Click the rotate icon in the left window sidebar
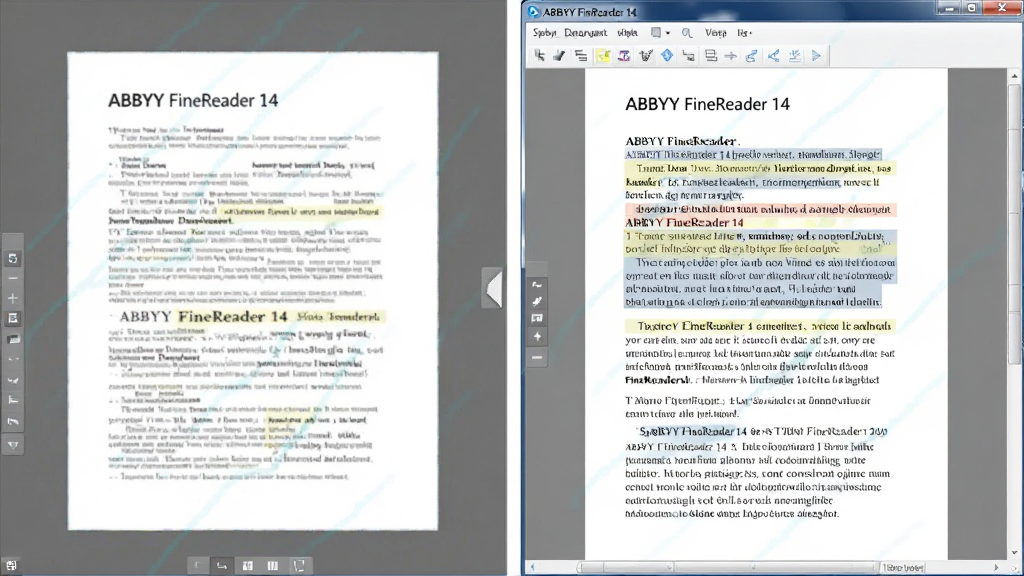Viewport: 1024px width, 576px height. (12, 259)
